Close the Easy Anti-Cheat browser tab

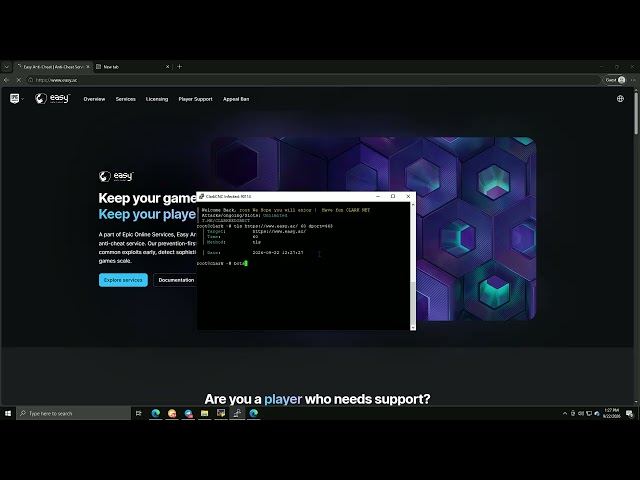(x=88, y=67)
